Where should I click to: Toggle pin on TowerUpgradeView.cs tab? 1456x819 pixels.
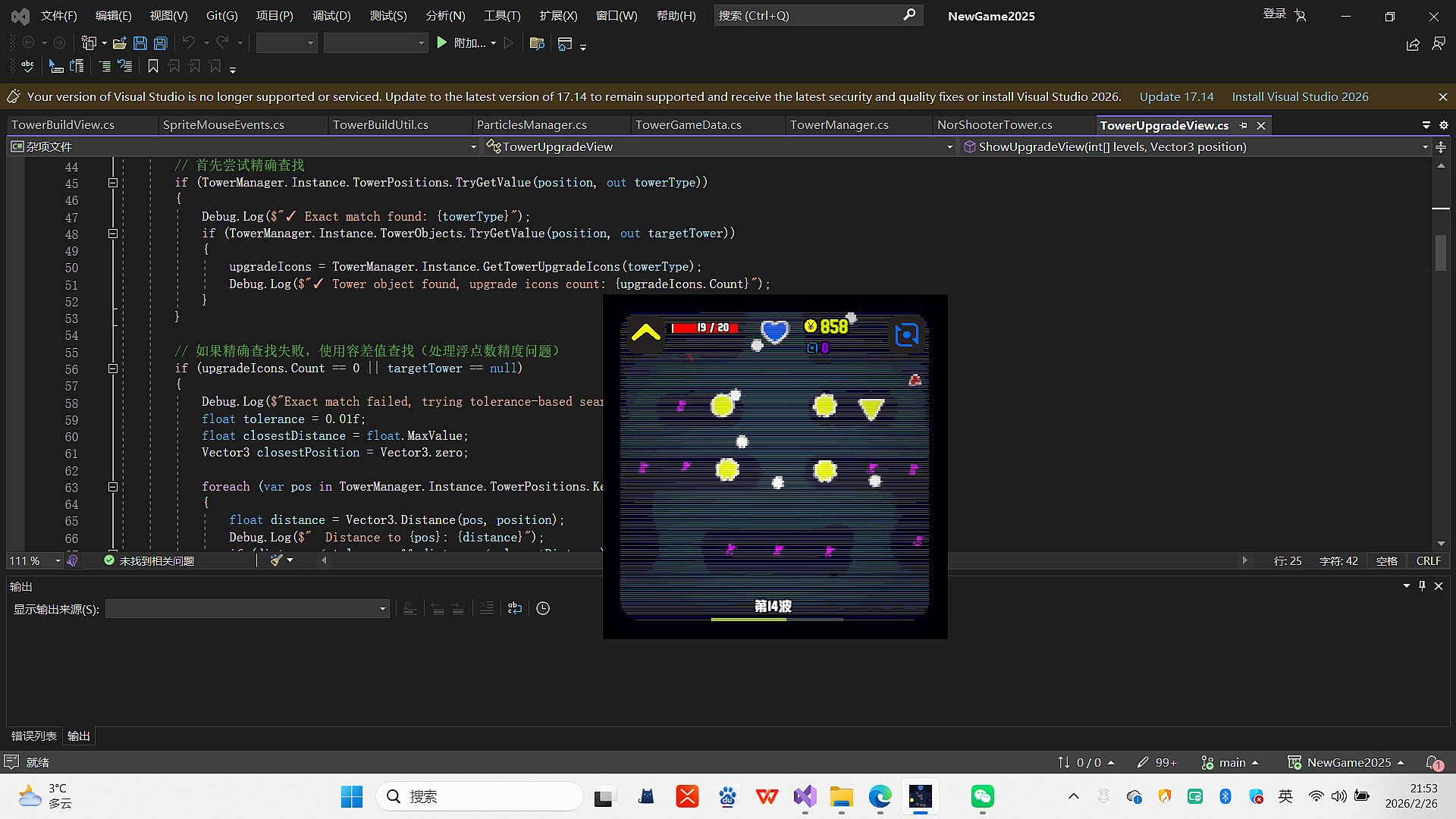point(1243,126)
